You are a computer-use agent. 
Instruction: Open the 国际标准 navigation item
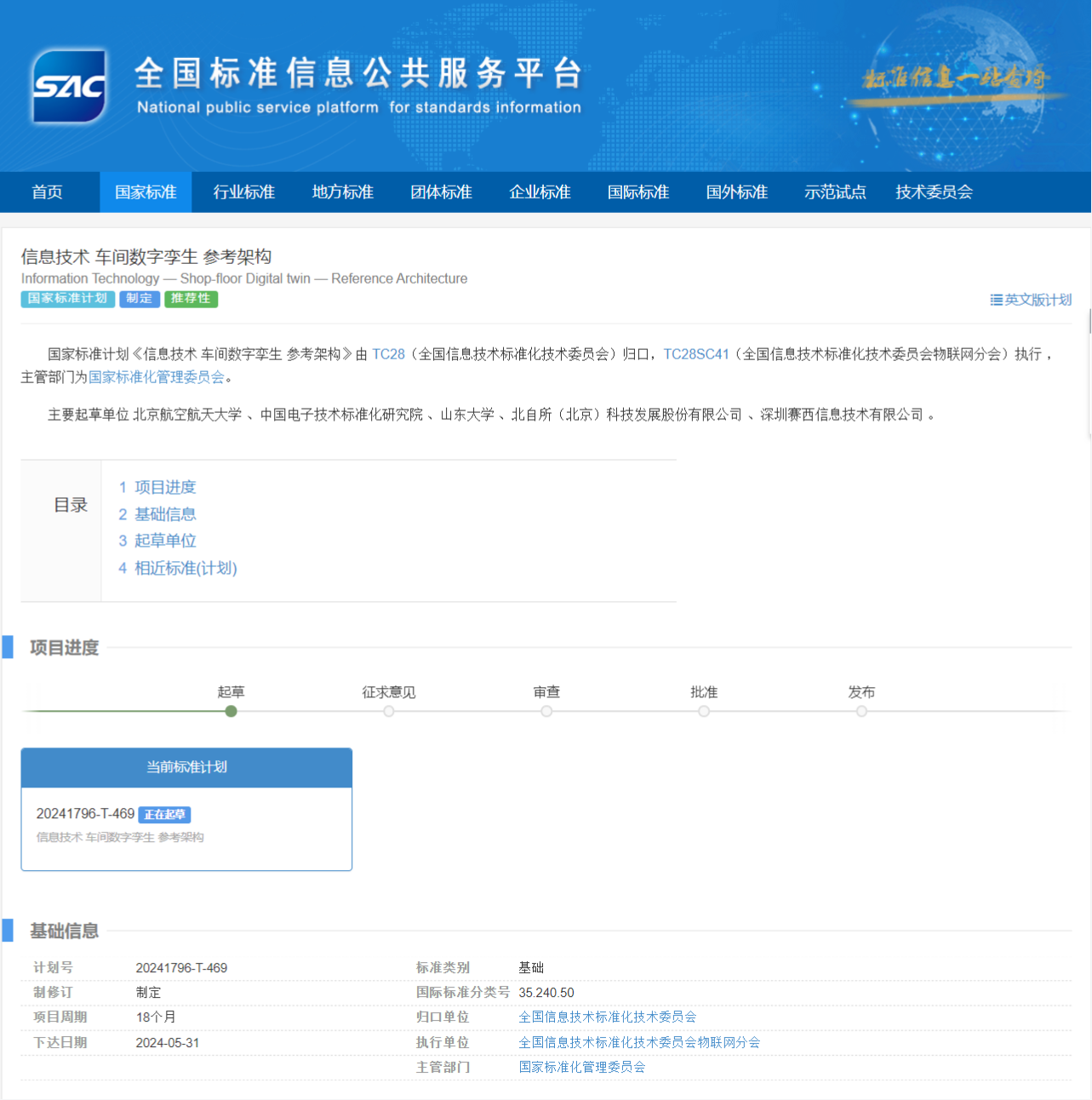click(637, 192)
